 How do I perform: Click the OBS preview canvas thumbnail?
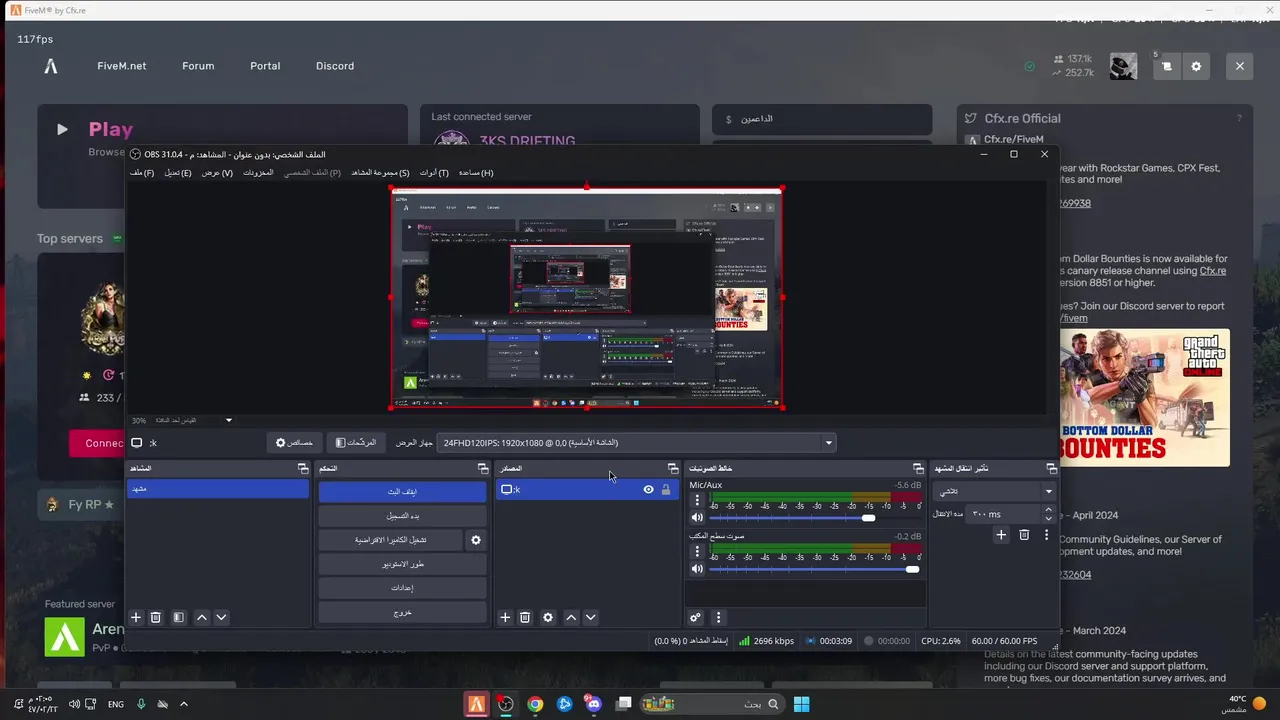[586, 297]
